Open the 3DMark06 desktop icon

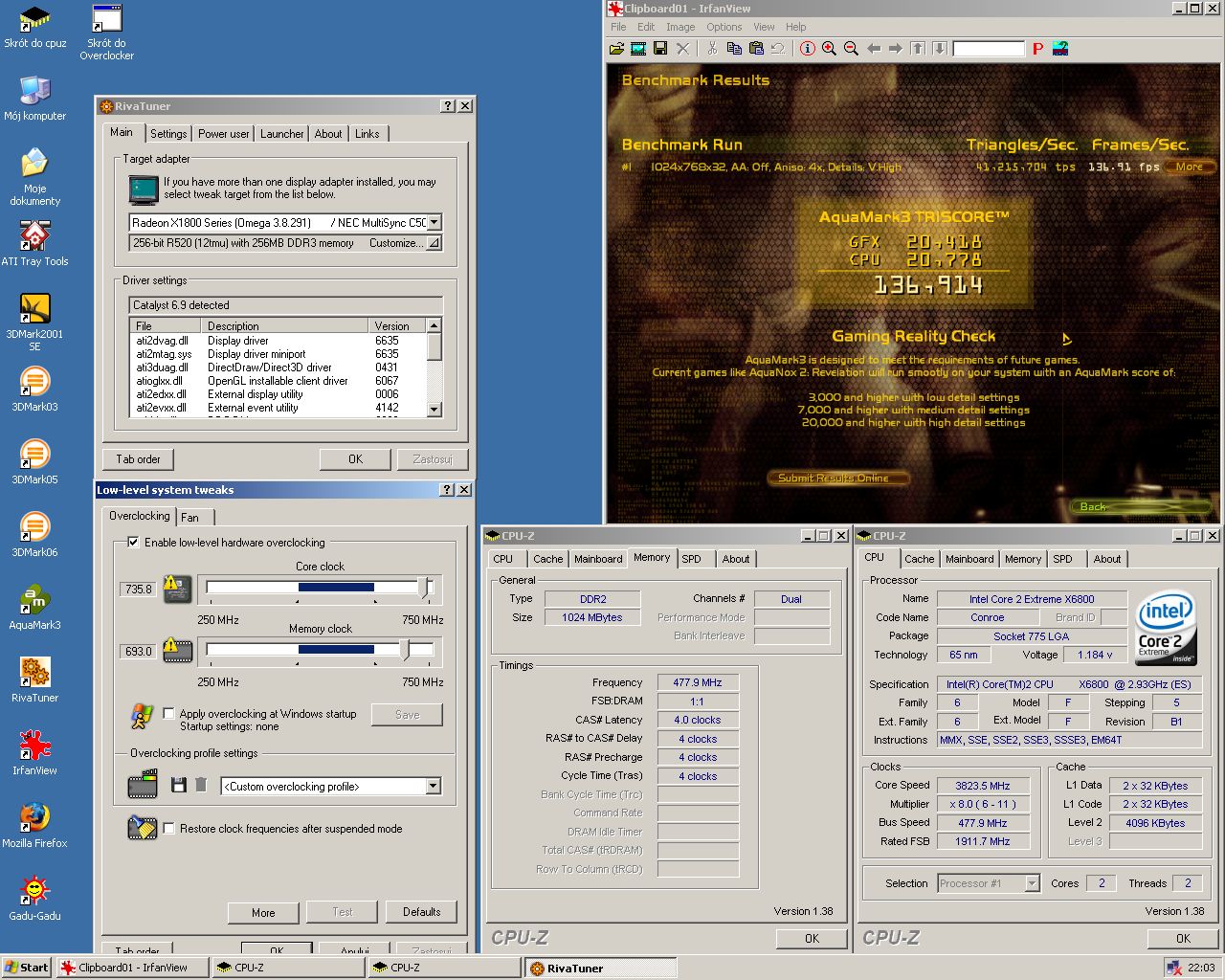click(x=35, y=535)
